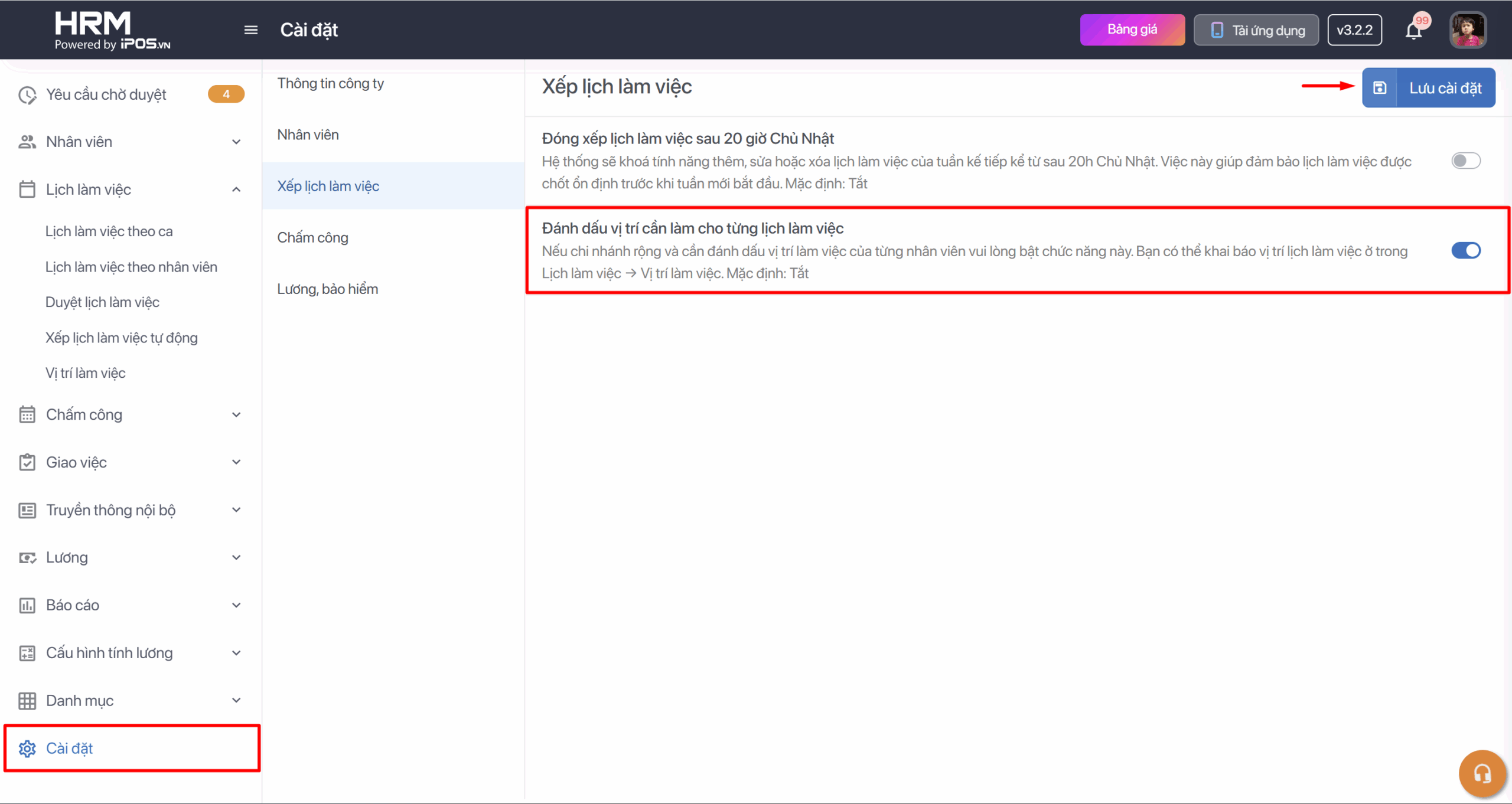
Task: Enable Đóng xếp lịch làm việc toggle
Action: pyautogui.click(x=1465, y=161)
